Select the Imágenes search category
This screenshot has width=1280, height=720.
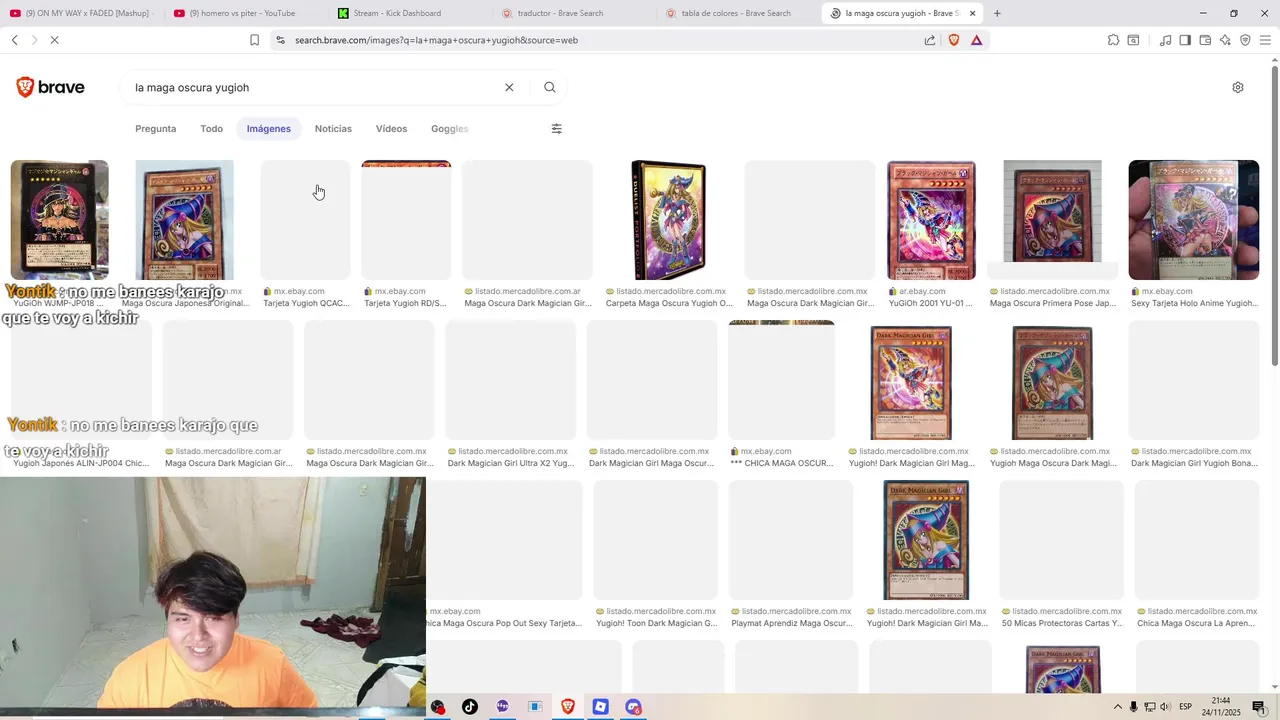pyautogui.click(x=269, y=128)
